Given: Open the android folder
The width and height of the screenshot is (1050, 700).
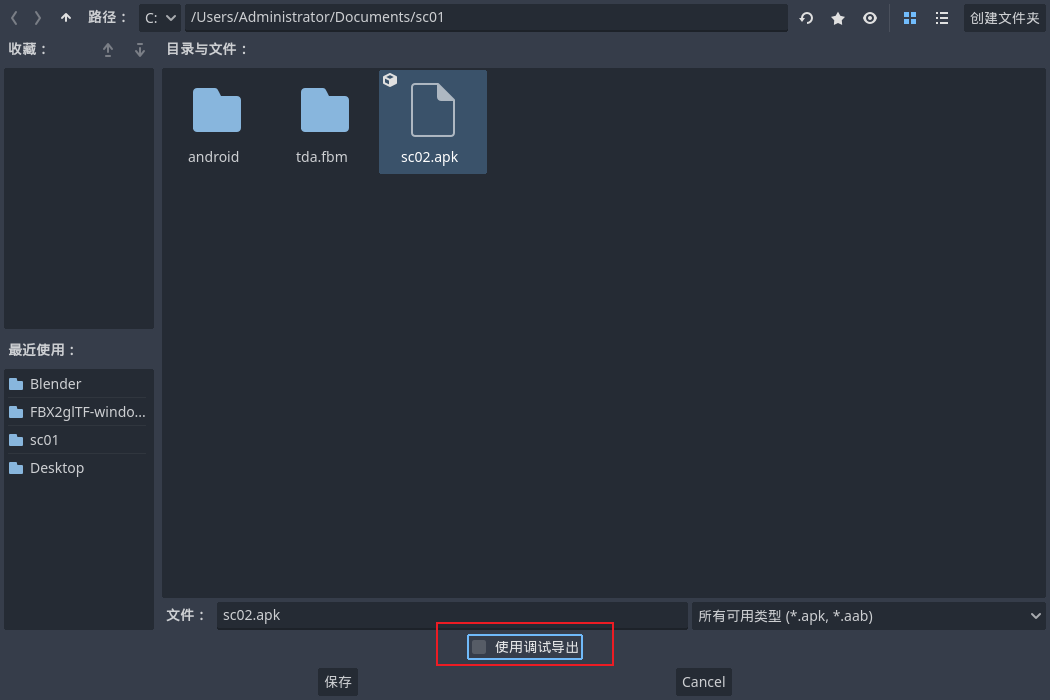Looking at the screenshot, I should pos(214,123).
